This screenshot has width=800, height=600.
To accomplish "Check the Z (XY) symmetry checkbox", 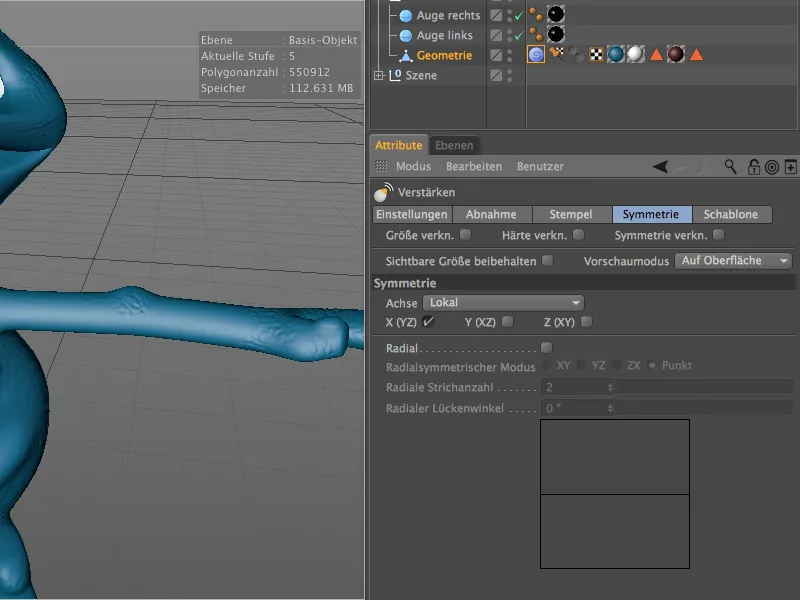I will point(586,321).
